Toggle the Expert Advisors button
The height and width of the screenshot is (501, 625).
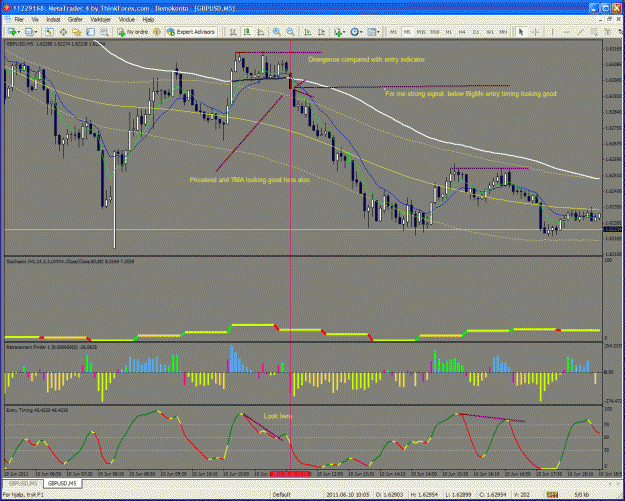[191, 32]
